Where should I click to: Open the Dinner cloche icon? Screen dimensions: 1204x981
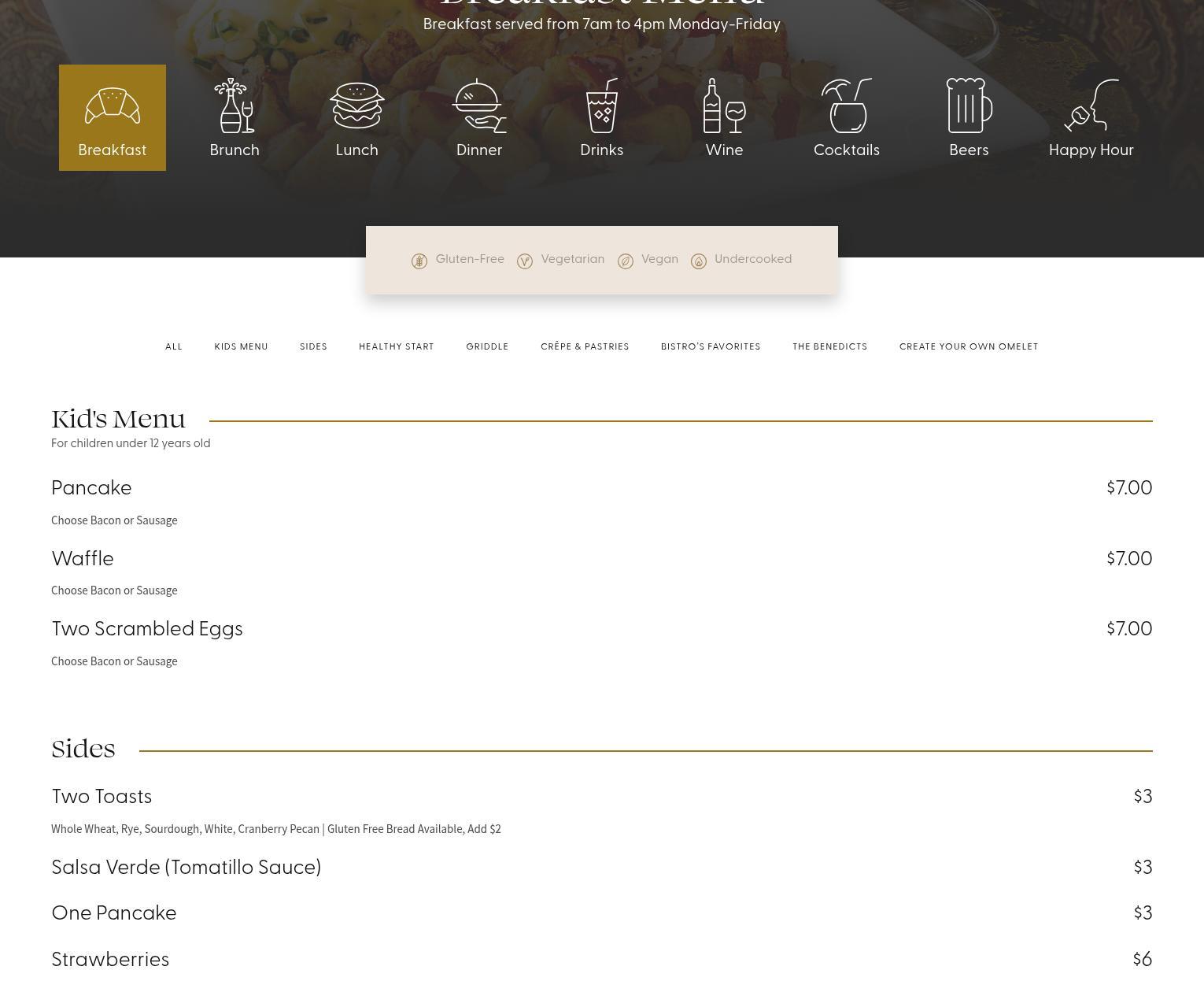click(479, 106)
